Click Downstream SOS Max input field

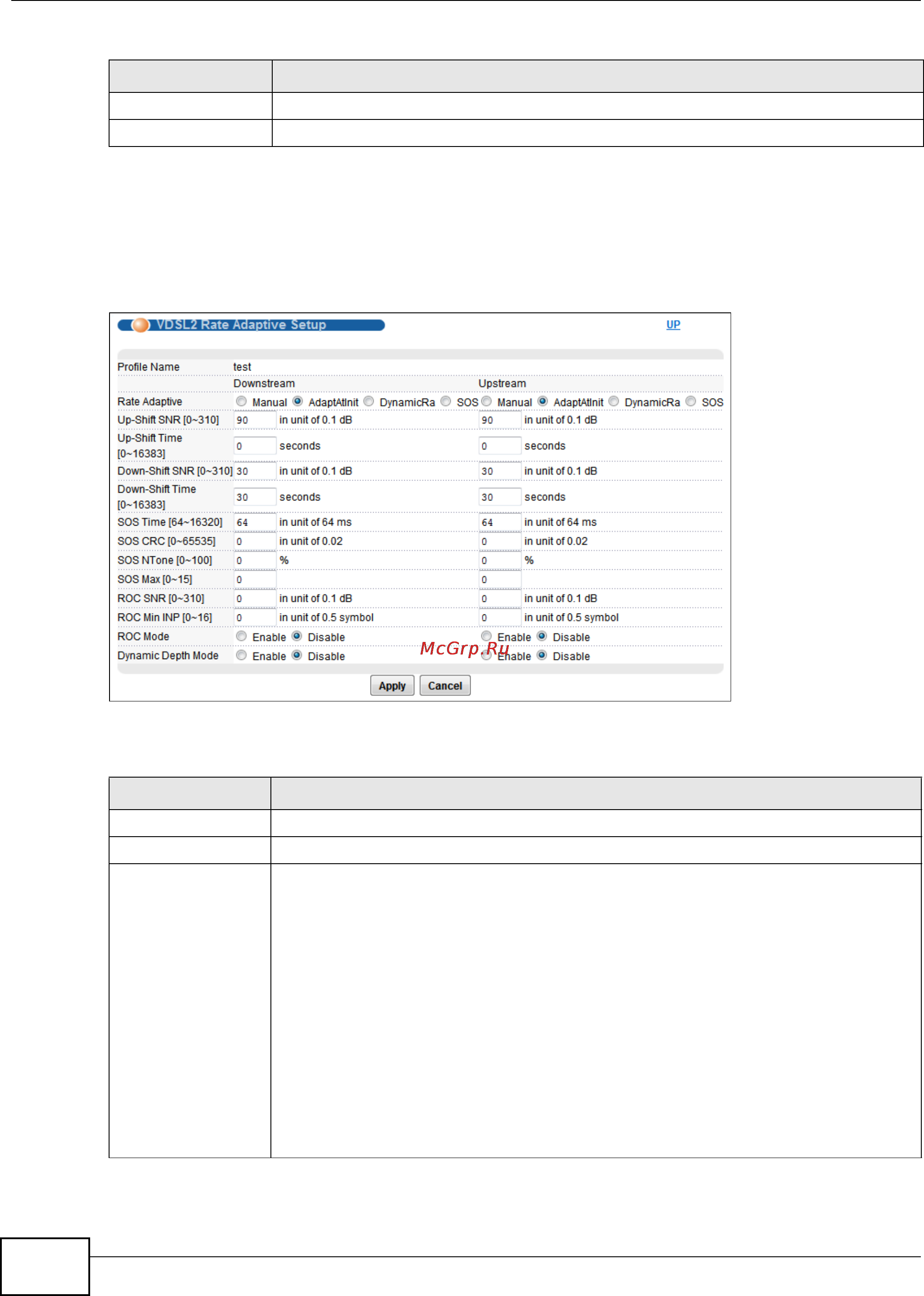coord(255,579)
